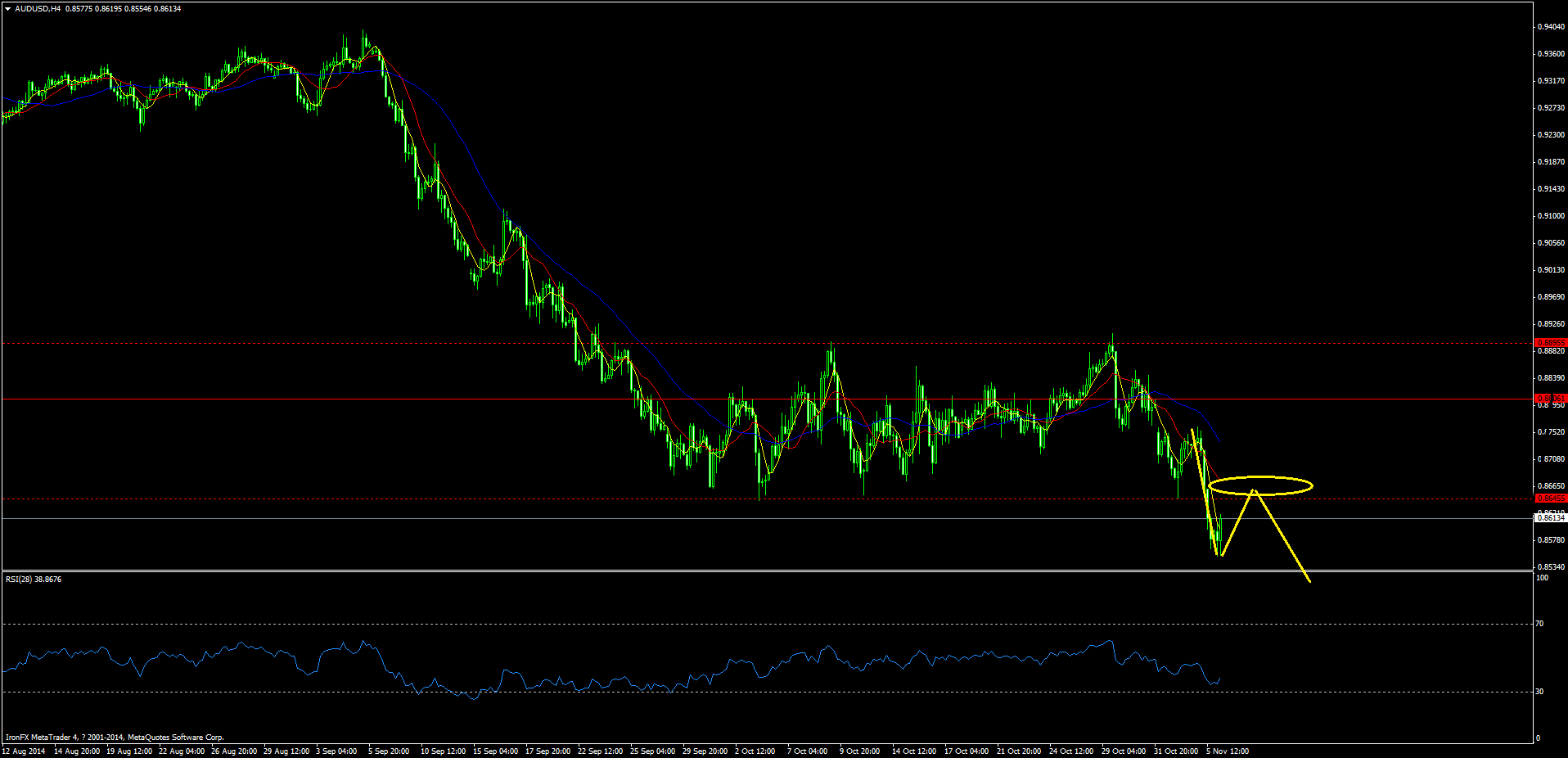The width and height of the screenshot is (1568, 758).
Task: Click the red 0.86455 level price tag
Action: 1551,498
